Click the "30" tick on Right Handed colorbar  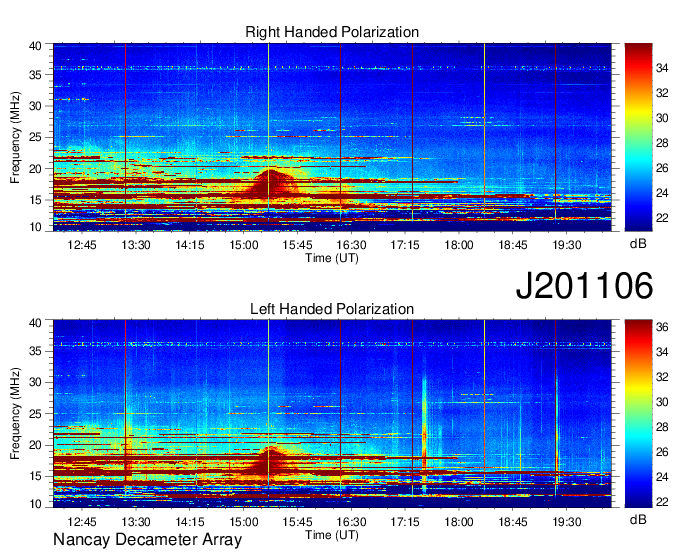point(662,118)
